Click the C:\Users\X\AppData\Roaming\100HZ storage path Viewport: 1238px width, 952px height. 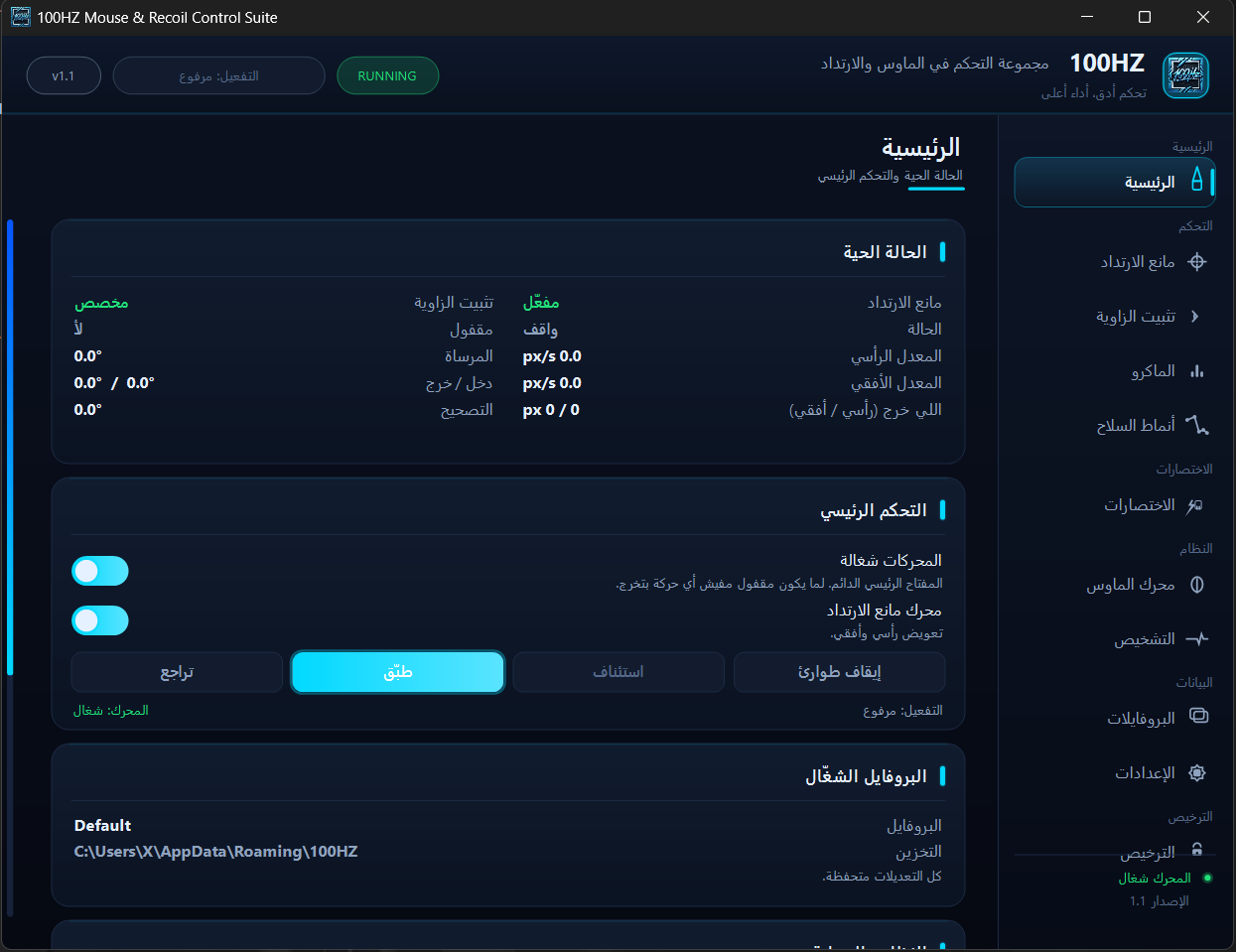215,852
